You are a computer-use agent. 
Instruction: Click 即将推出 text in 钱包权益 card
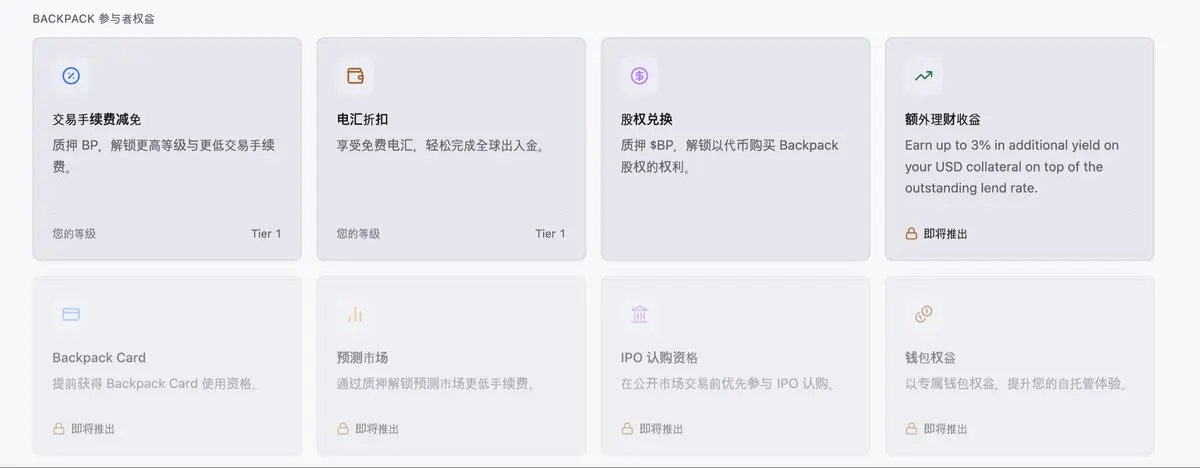coord(946,428)
